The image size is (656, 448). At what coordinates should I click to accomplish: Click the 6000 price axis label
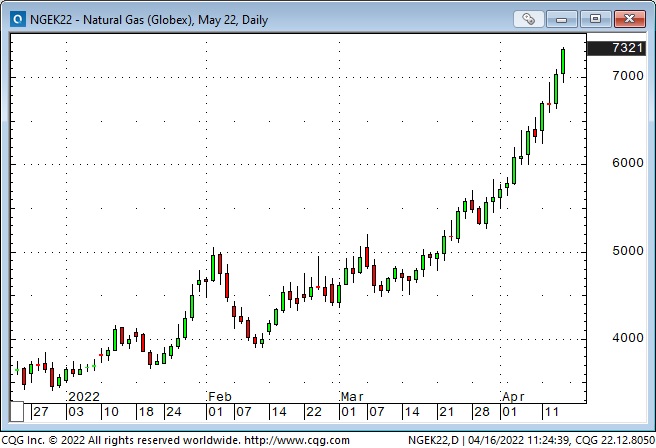pos(628,163)
